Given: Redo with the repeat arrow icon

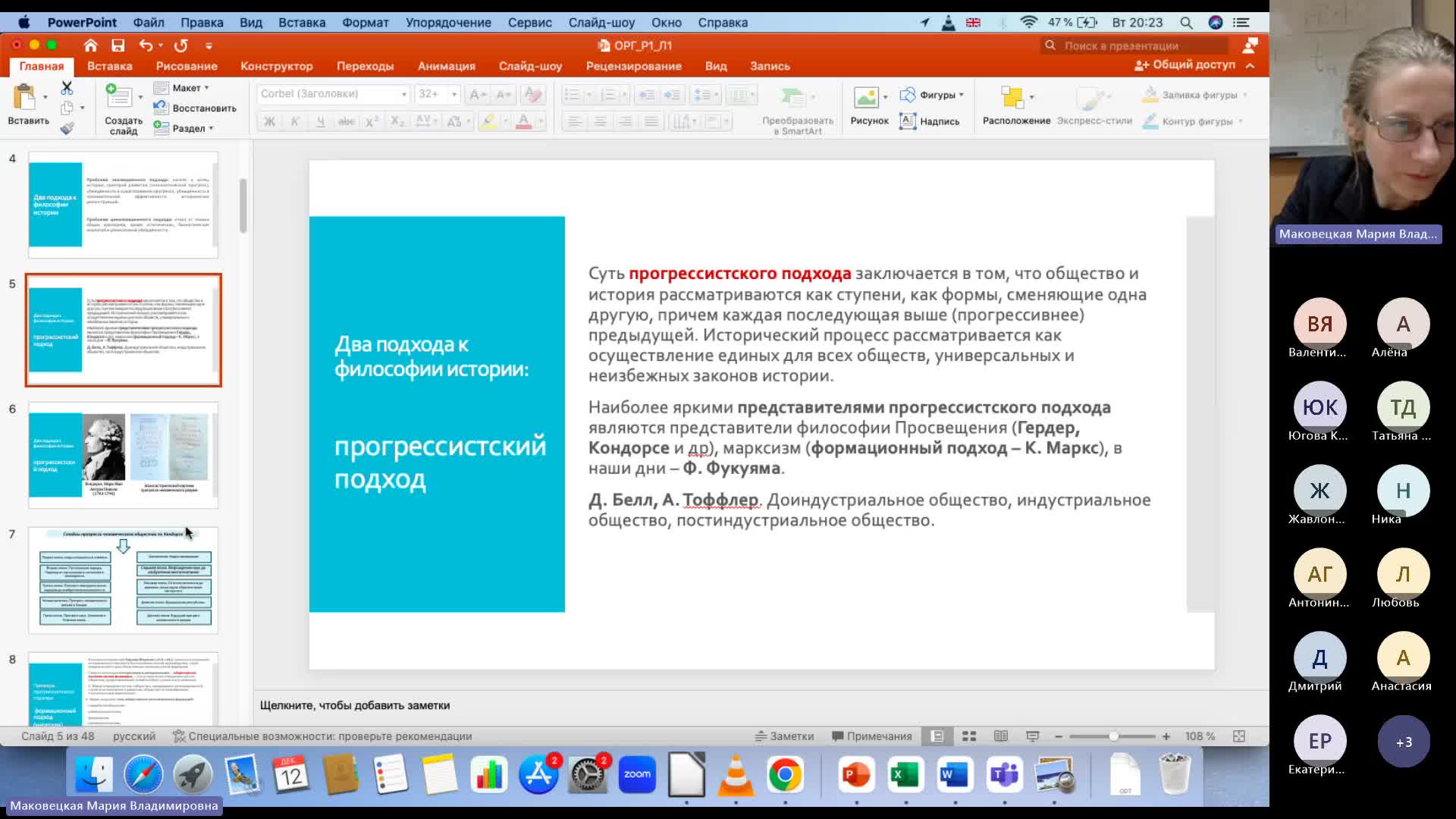Looking at the screenshot, I should [x=180, y=45].
